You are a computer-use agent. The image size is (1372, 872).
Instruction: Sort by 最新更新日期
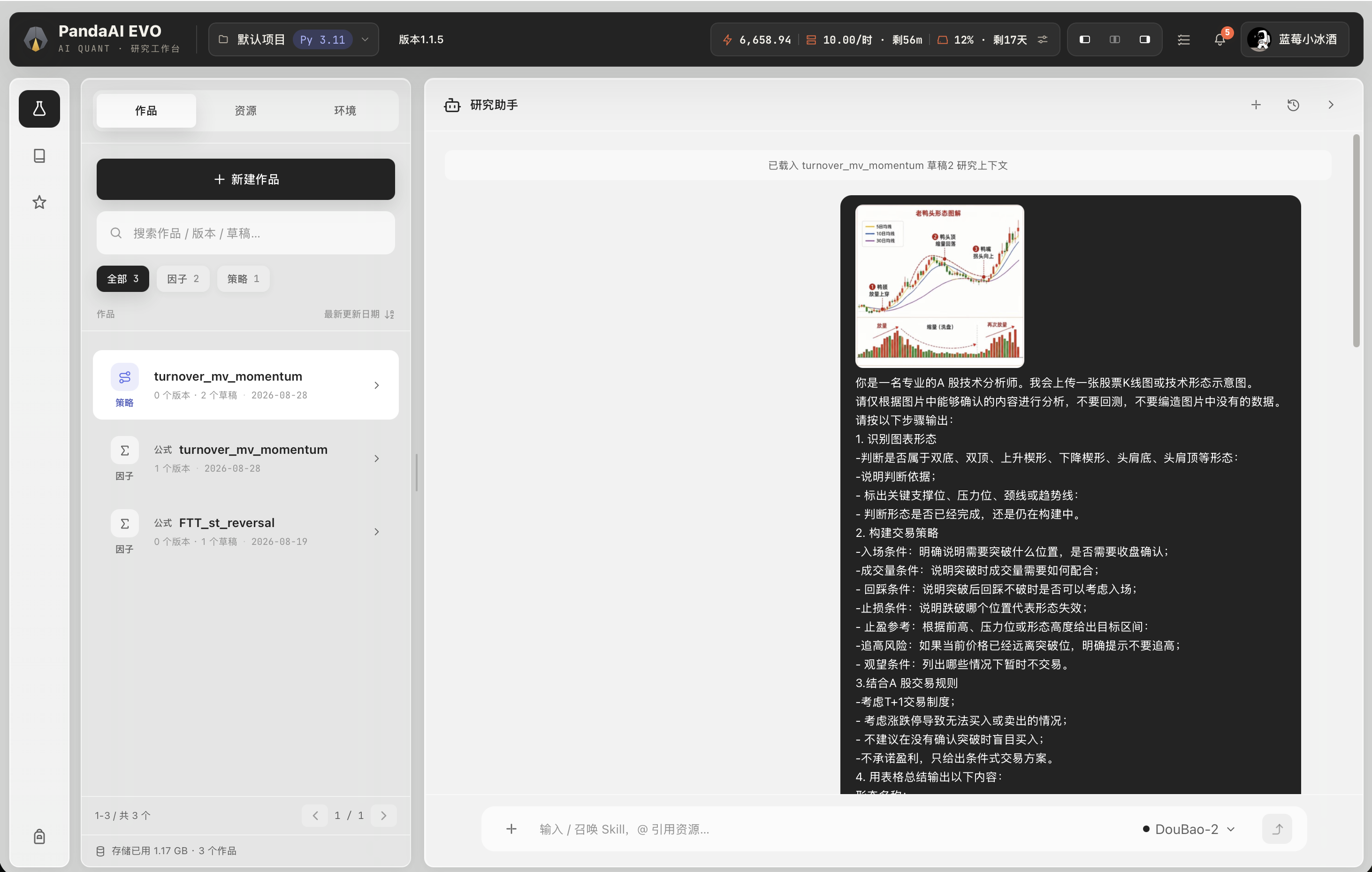[359, 314]
